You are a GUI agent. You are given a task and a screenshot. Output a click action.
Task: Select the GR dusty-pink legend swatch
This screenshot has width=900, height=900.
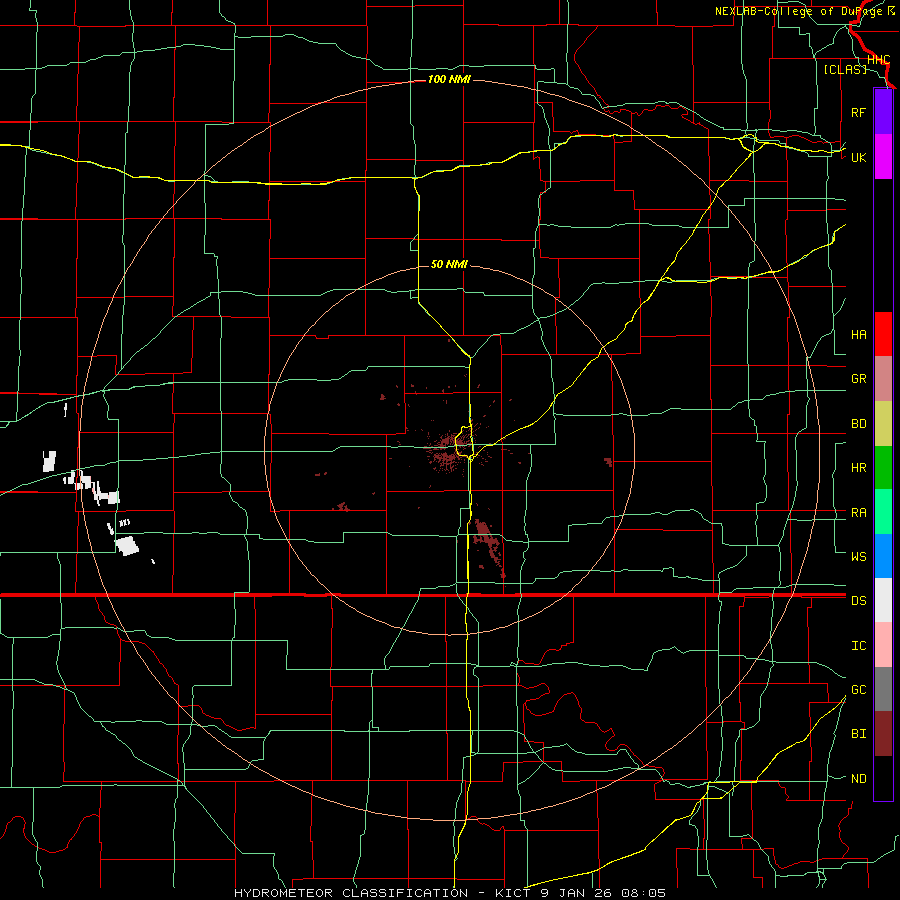coord(883,379)
